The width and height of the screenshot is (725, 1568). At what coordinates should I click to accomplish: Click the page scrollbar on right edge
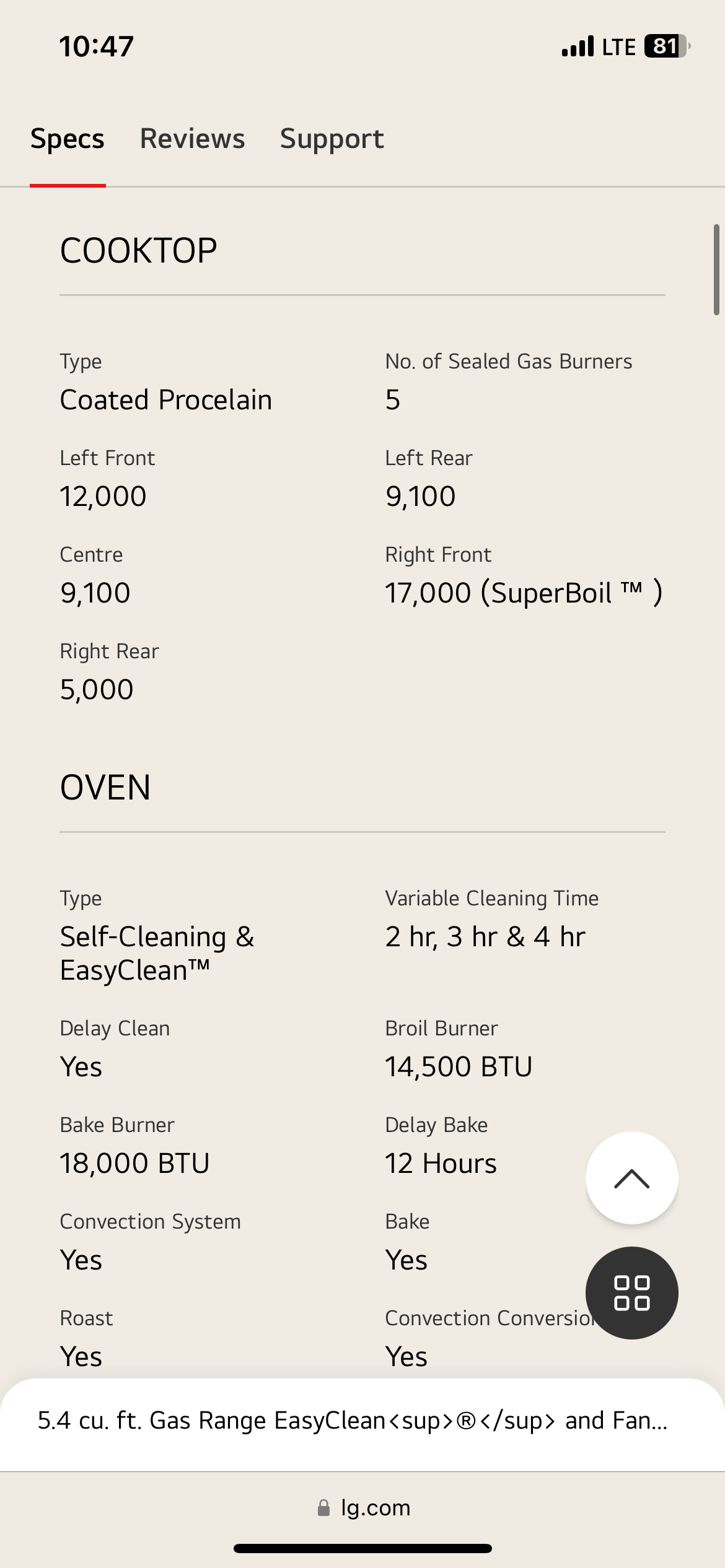(x=716, y=270)
